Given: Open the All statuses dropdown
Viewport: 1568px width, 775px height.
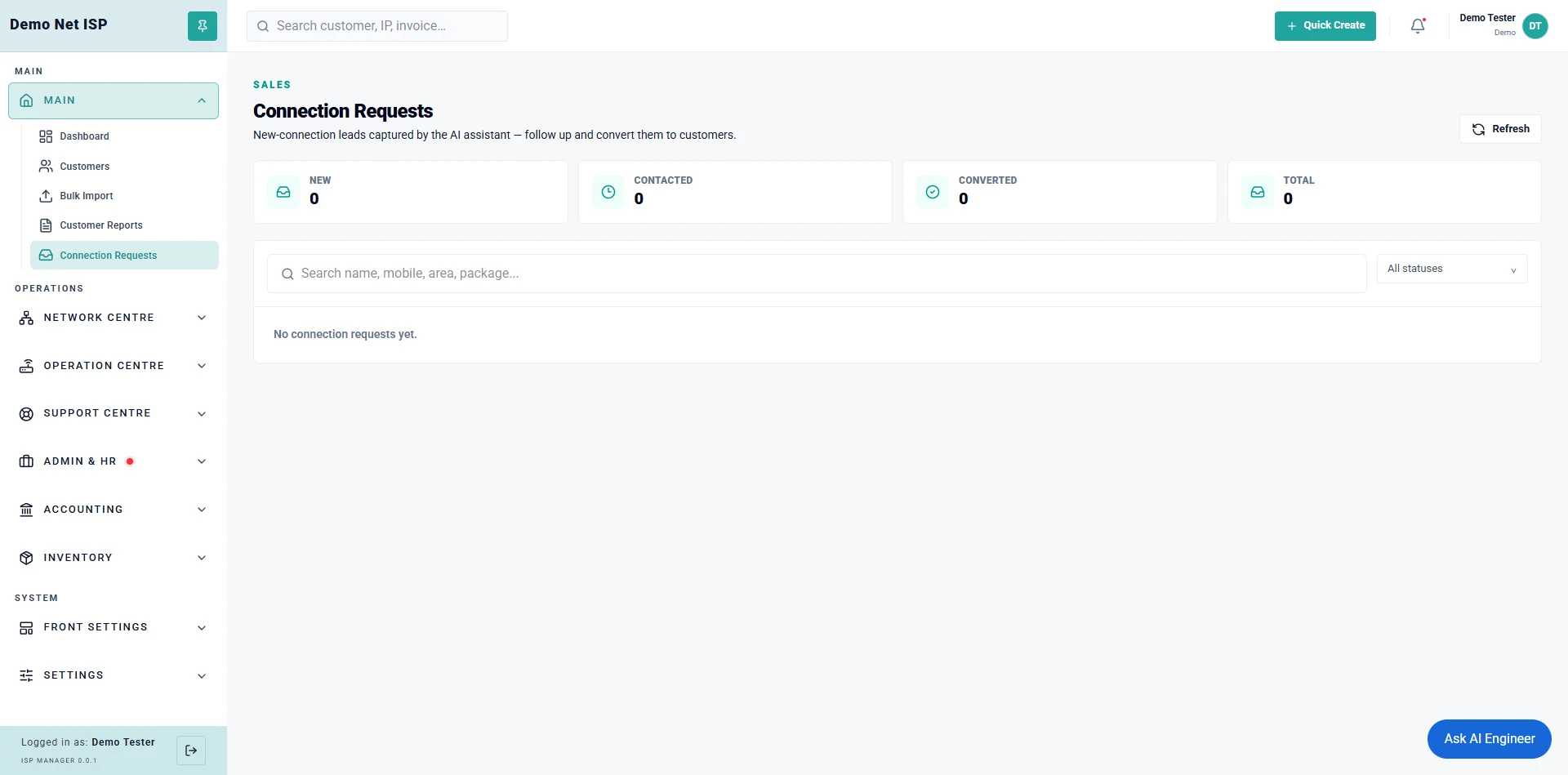Looking at the screenshot, I should pos(1452,269).
